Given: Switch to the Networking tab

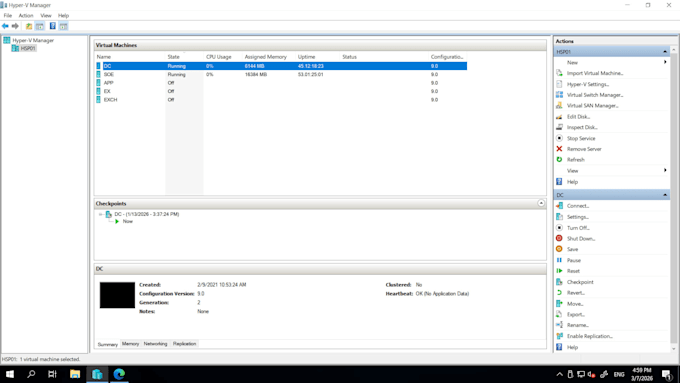Looking at the screenshot, I should click(155, 344).
